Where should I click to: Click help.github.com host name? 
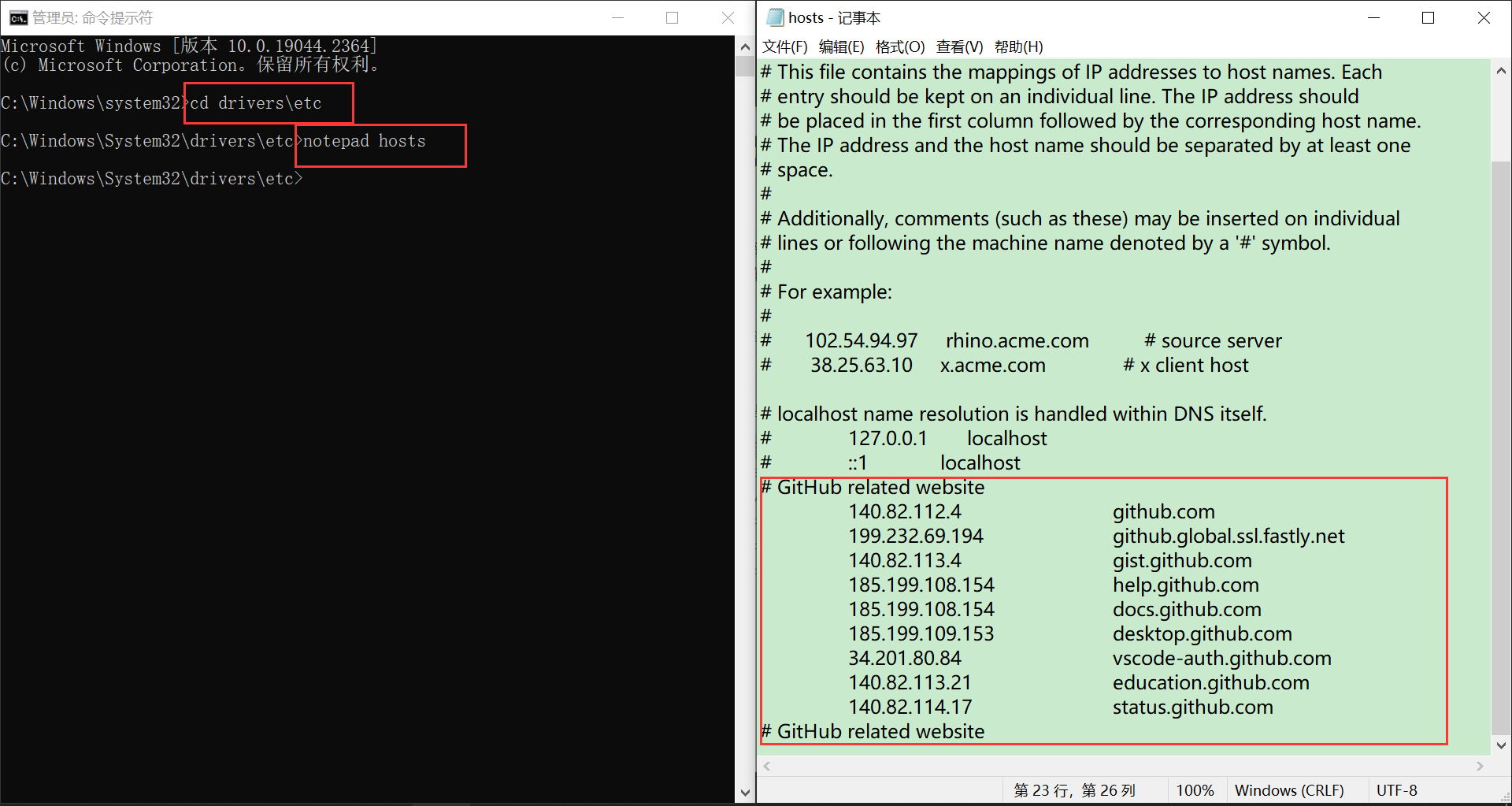click(1186, 585)
